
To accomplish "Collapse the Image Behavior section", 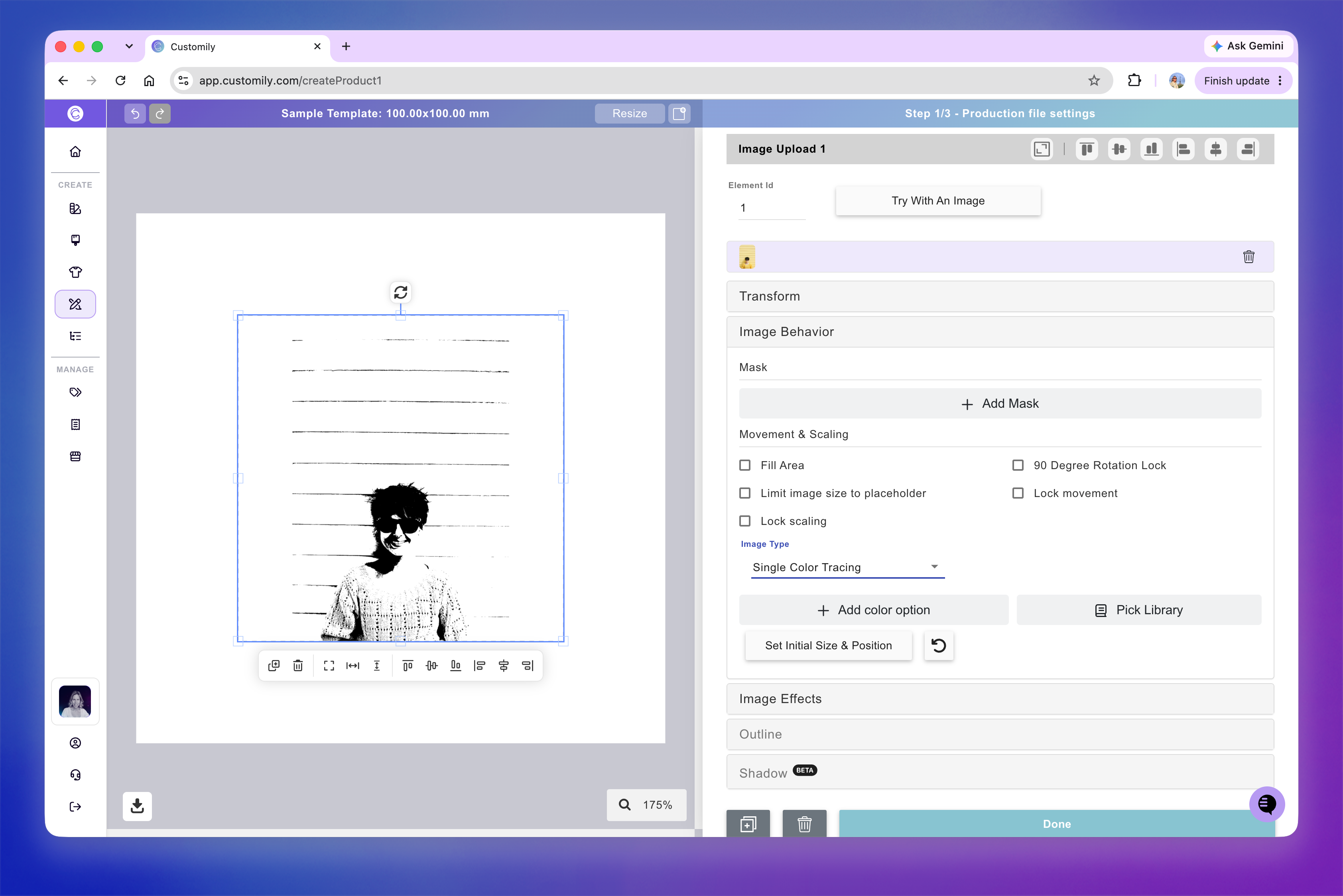I will pyautogui.click(x=1000, y=332).
